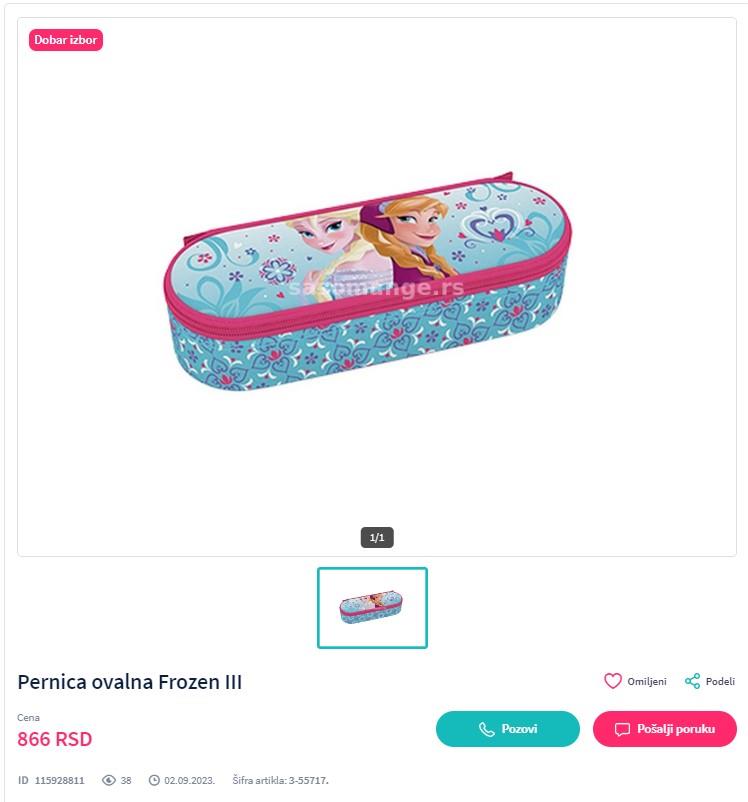Click the clock icon beside the date
748x802 pixels.
154,780
